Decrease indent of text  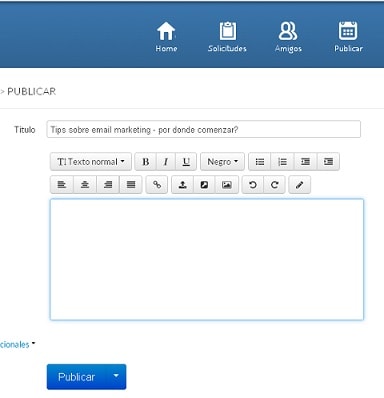pyautogui.click(x=305, y=162)
